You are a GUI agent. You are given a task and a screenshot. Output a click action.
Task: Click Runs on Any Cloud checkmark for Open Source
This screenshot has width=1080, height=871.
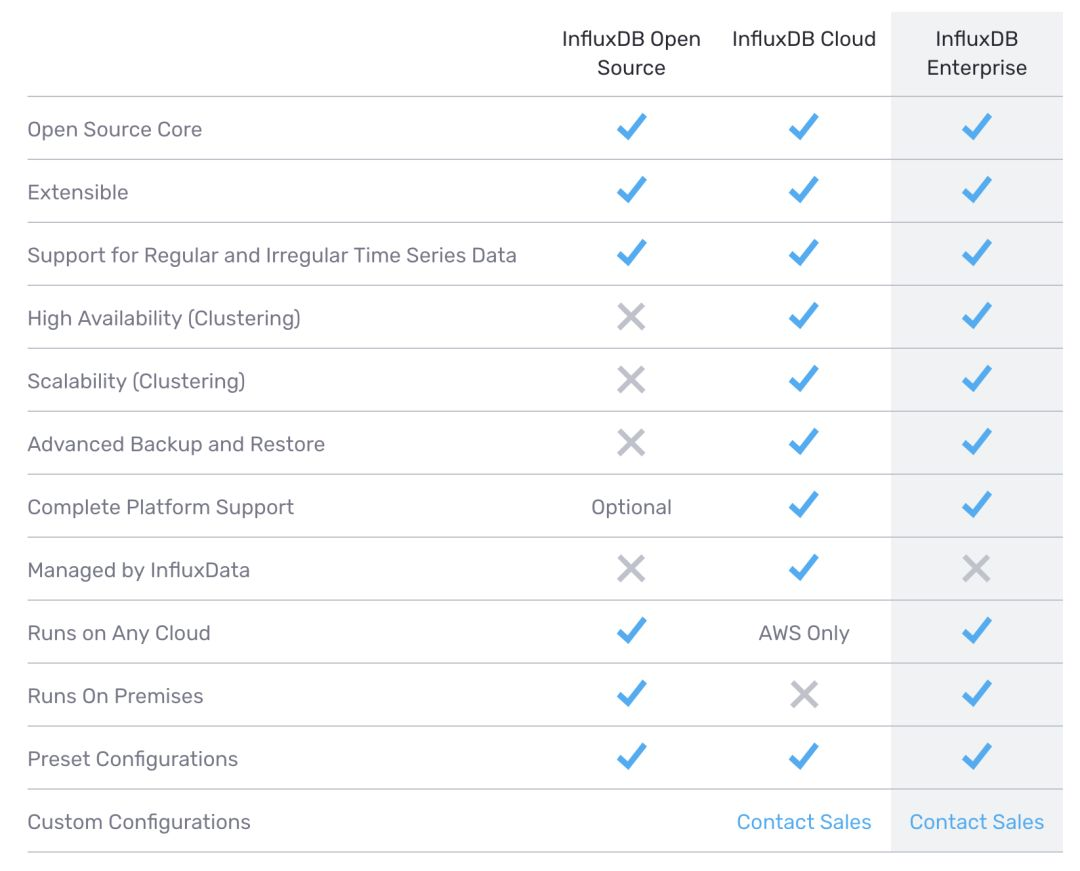631,631
